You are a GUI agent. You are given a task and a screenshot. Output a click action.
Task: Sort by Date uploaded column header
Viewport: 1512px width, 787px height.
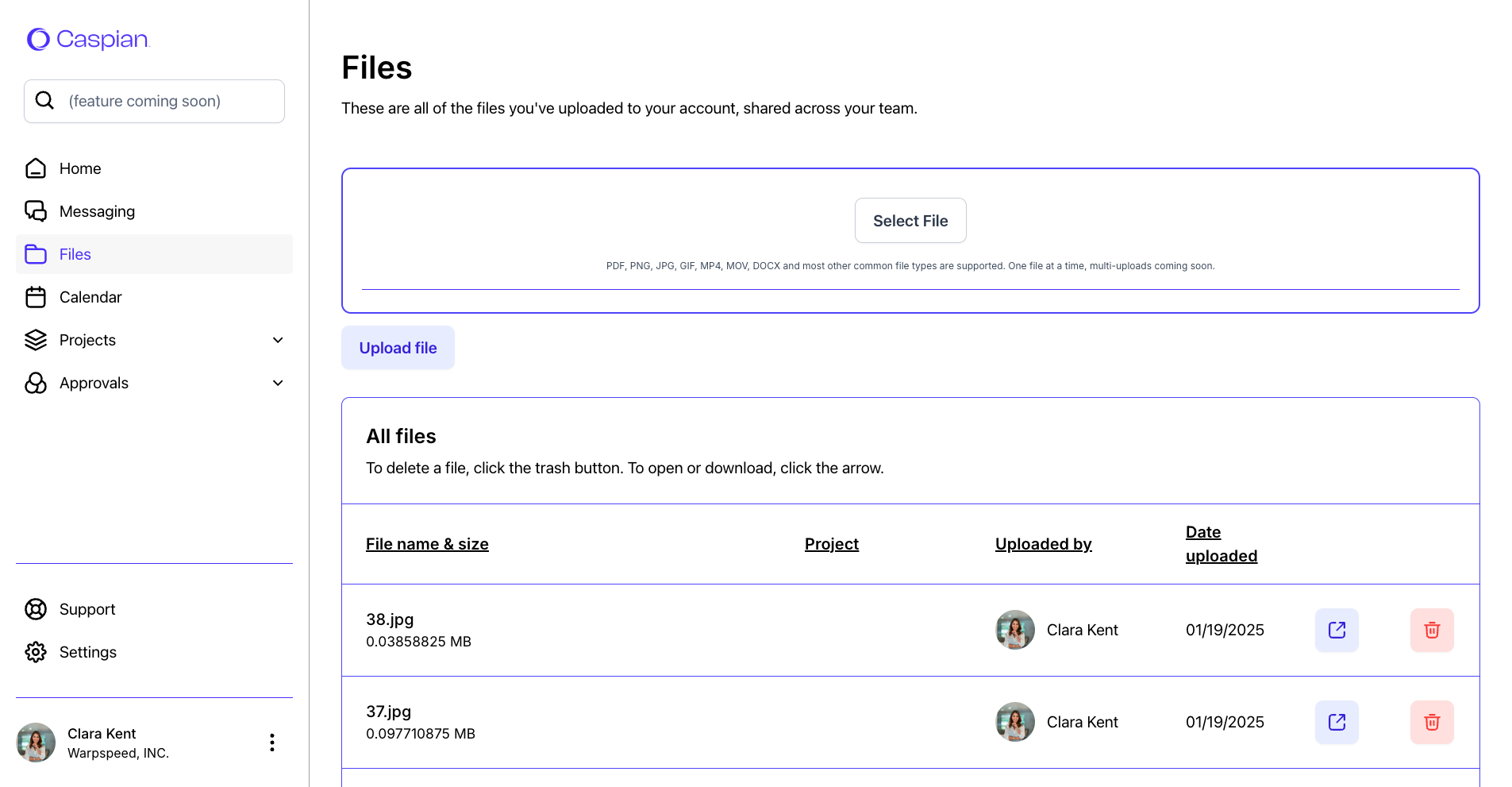click(1221, 544)
